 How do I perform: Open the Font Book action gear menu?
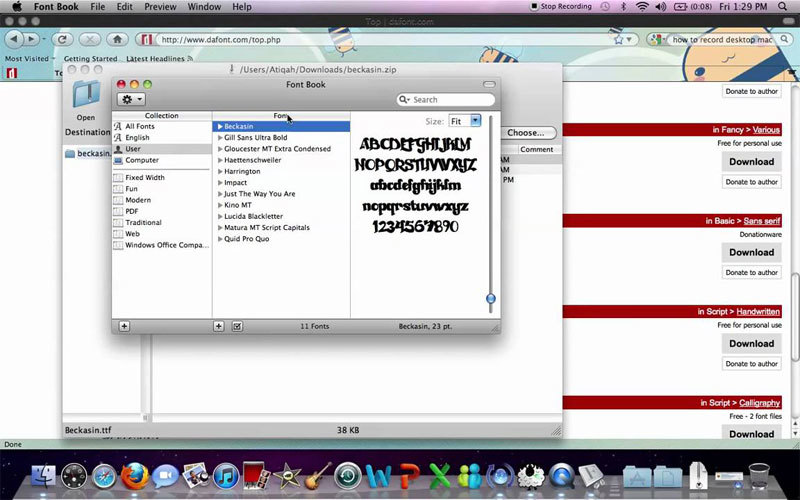click(131, 99)
